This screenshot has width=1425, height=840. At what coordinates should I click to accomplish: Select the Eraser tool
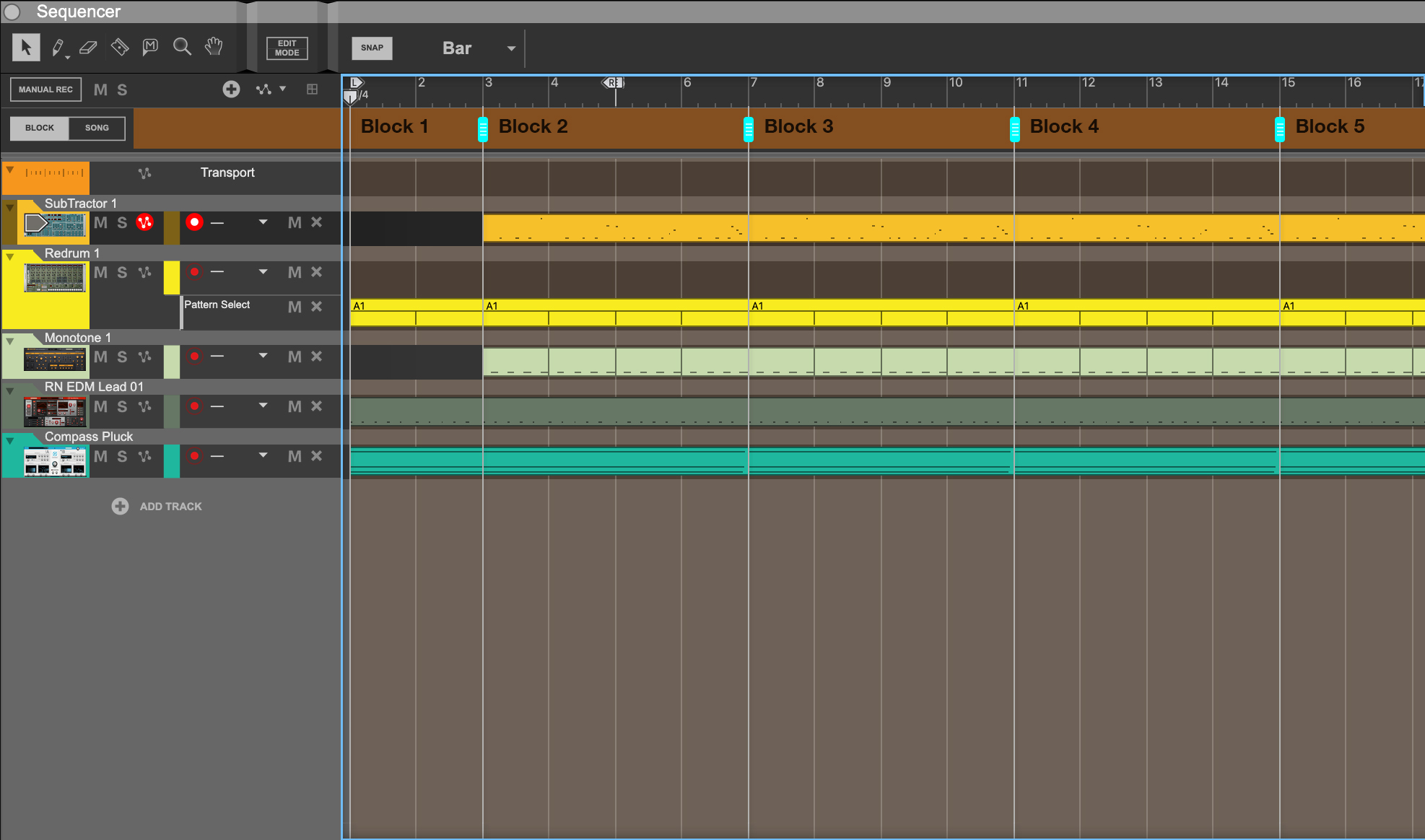(x=88, y=48)
